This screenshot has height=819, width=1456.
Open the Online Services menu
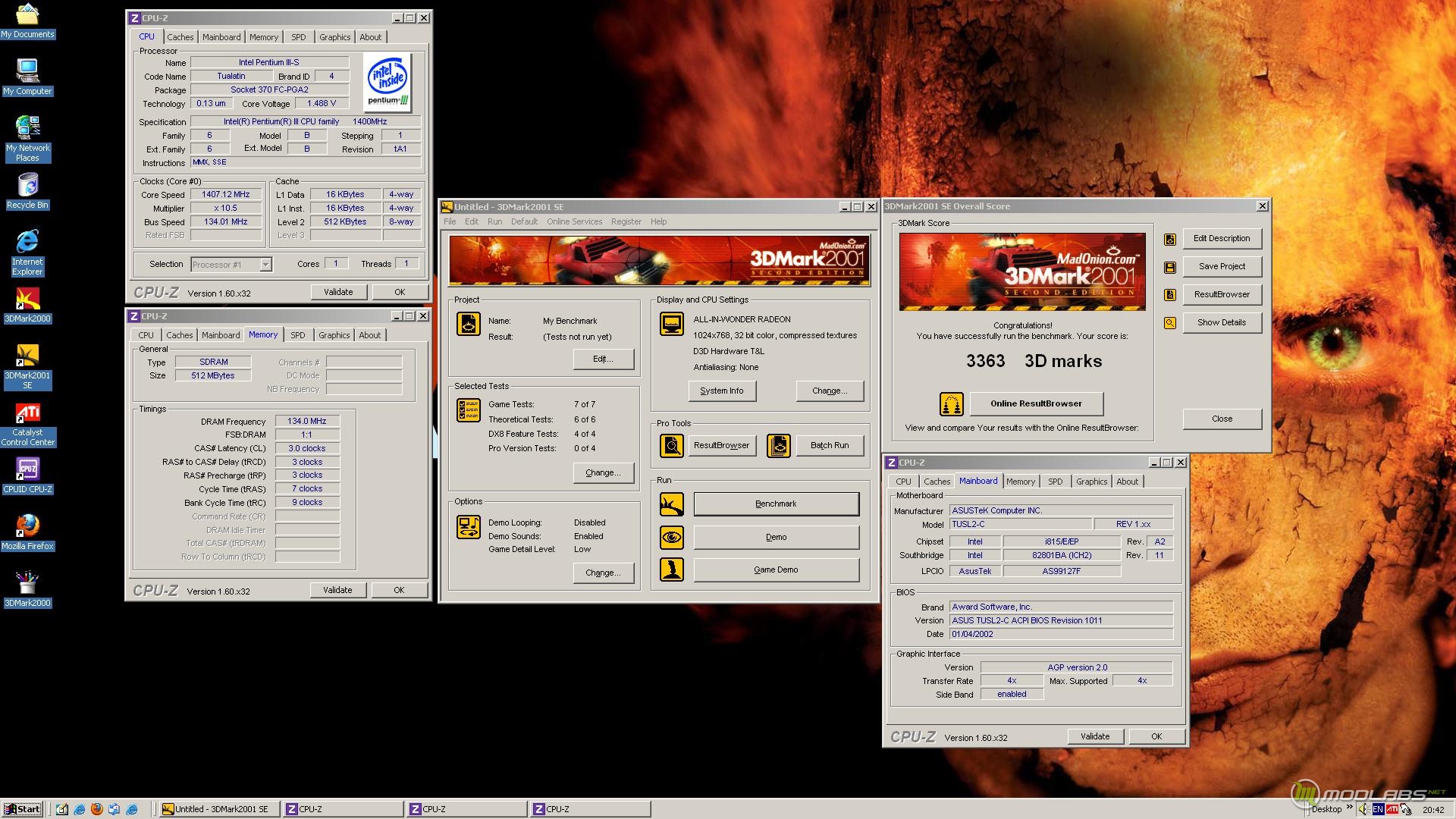click(x=574, y=221)
